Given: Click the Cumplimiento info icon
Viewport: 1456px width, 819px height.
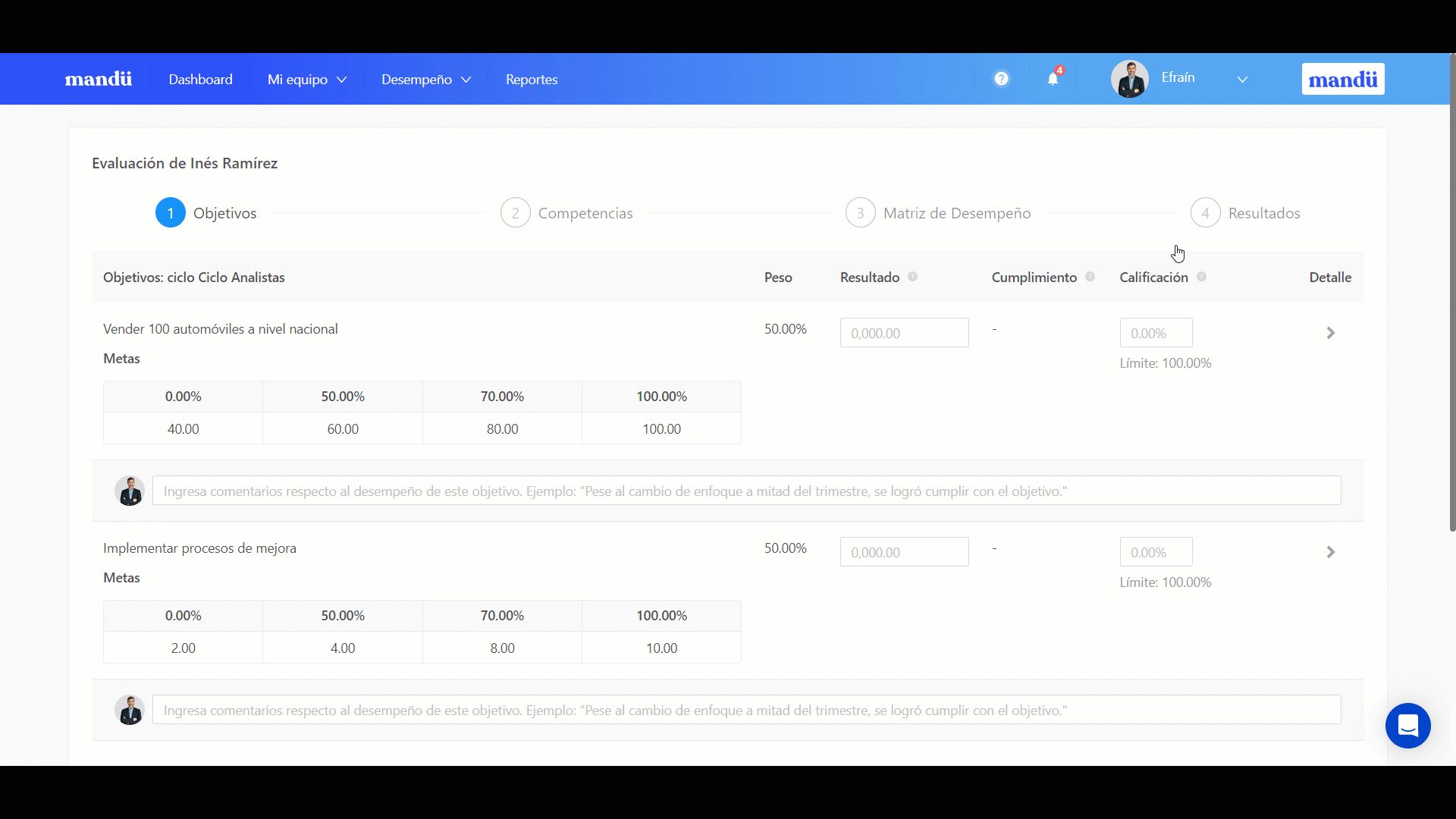Looking at the screenshot, I should pos(1090,277).
